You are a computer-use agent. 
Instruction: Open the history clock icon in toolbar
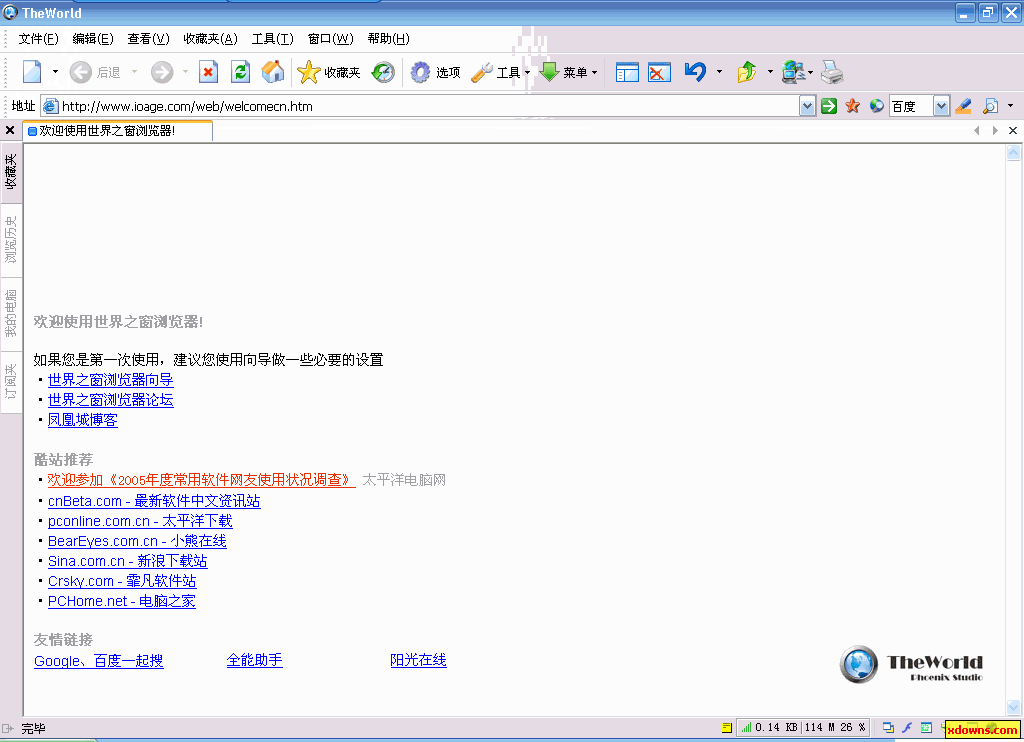point(383,72)
